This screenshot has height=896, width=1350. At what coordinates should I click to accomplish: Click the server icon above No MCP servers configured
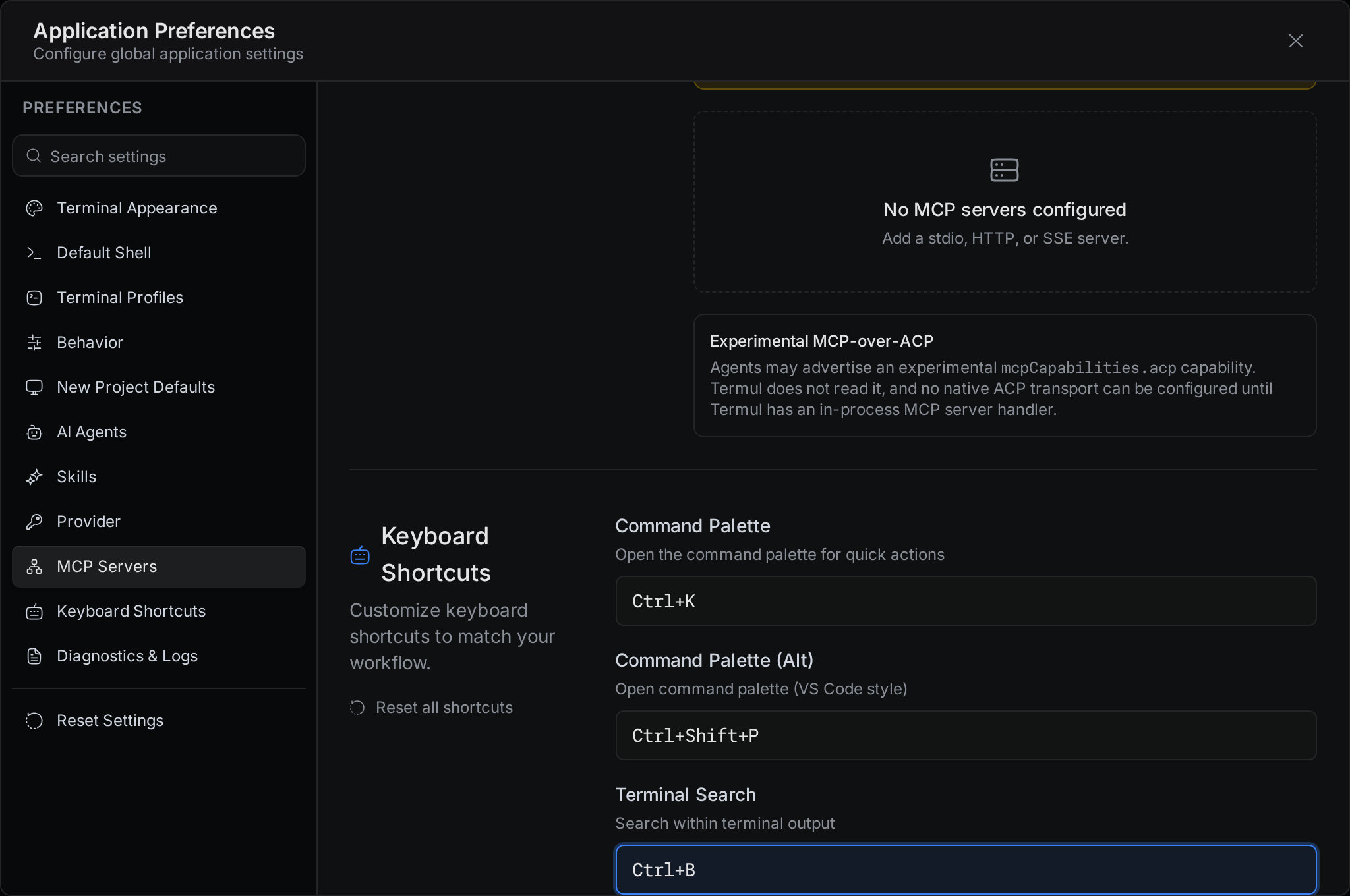(x=1005, y=170)
